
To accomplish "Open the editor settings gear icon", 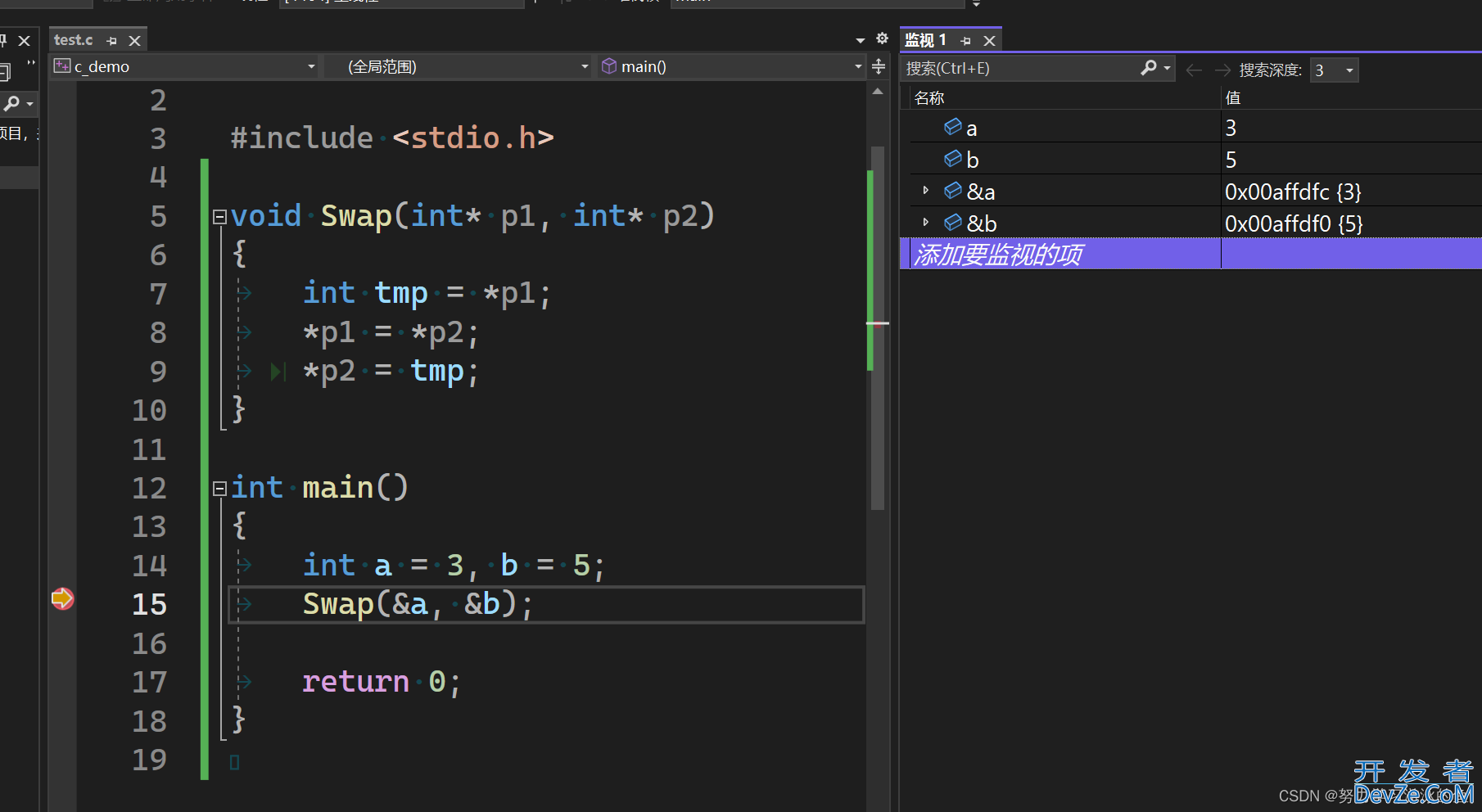I will click(882, 38).
